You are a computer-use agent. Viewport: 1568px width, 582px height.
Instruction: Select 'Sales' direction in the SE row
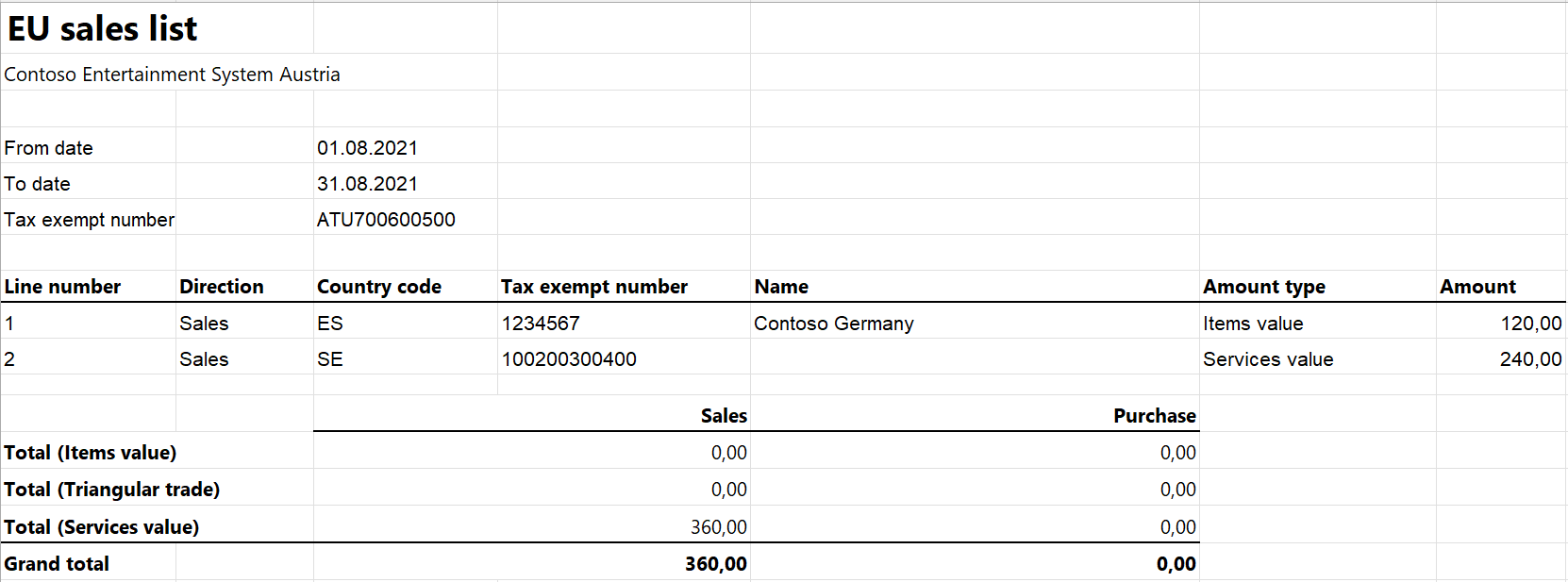coord(204,359)
